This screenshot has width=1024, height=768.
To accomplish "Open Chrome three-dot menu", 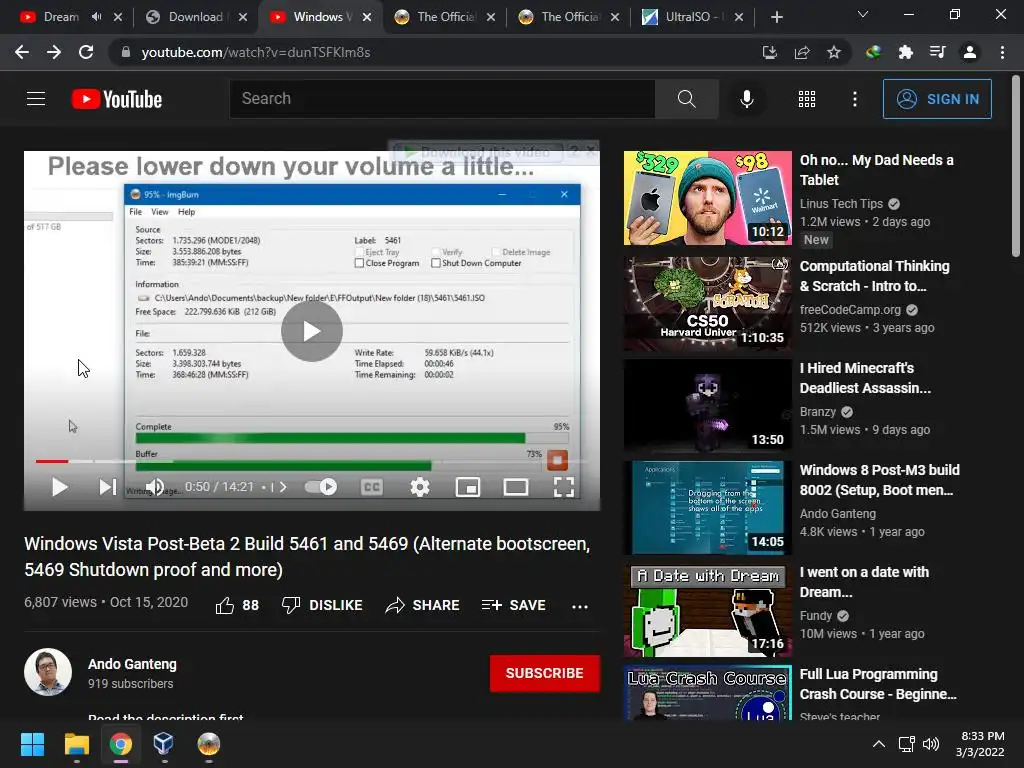I will (1002, 52).
